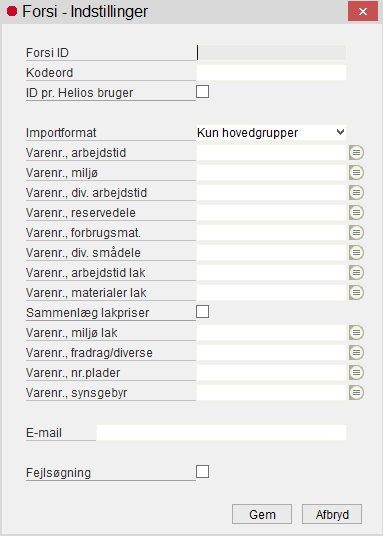Click into the E-mail text field

(222, 432)
